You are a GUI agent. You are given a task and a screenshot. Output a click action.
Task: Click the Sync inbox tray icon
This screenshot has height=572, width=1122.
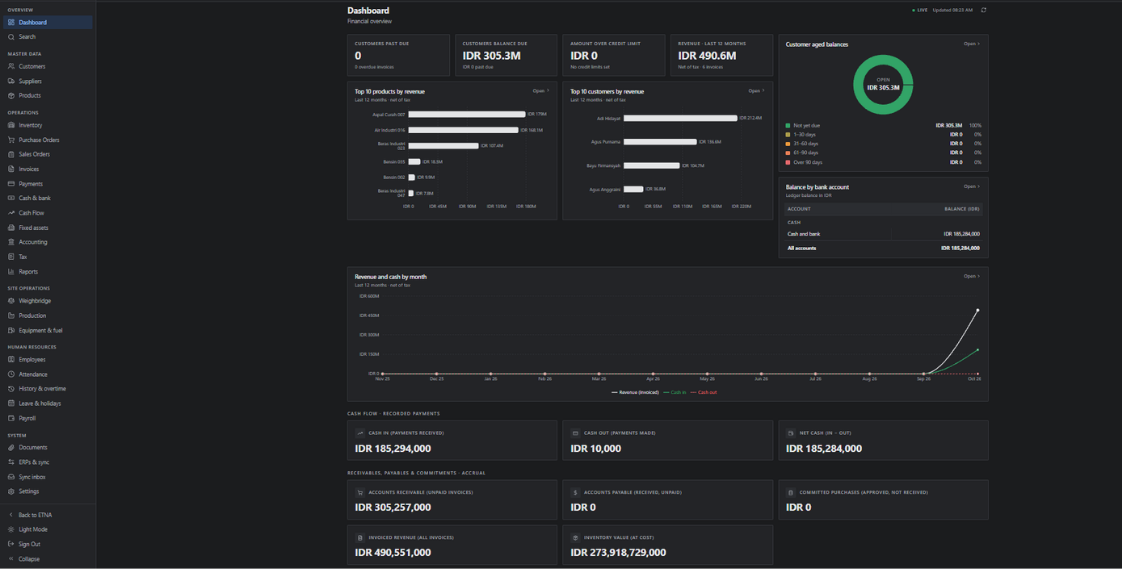coord(11,477)
